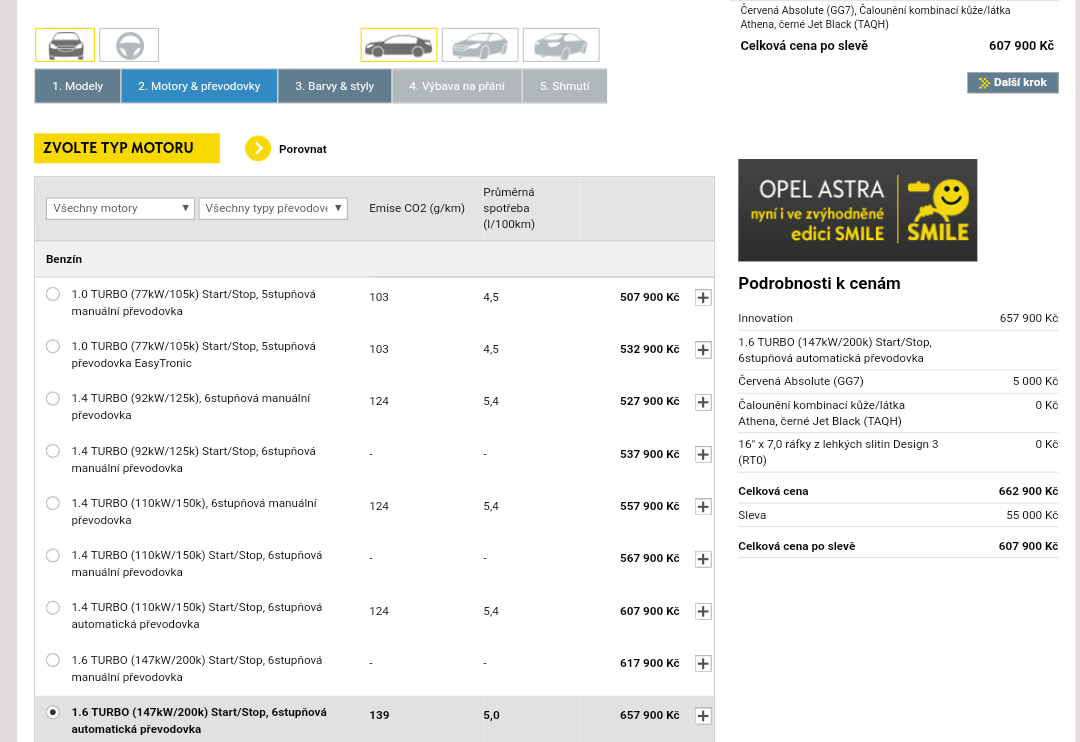Click the Další krok button
1080x742 pixels.
[x=1012, y=83]
